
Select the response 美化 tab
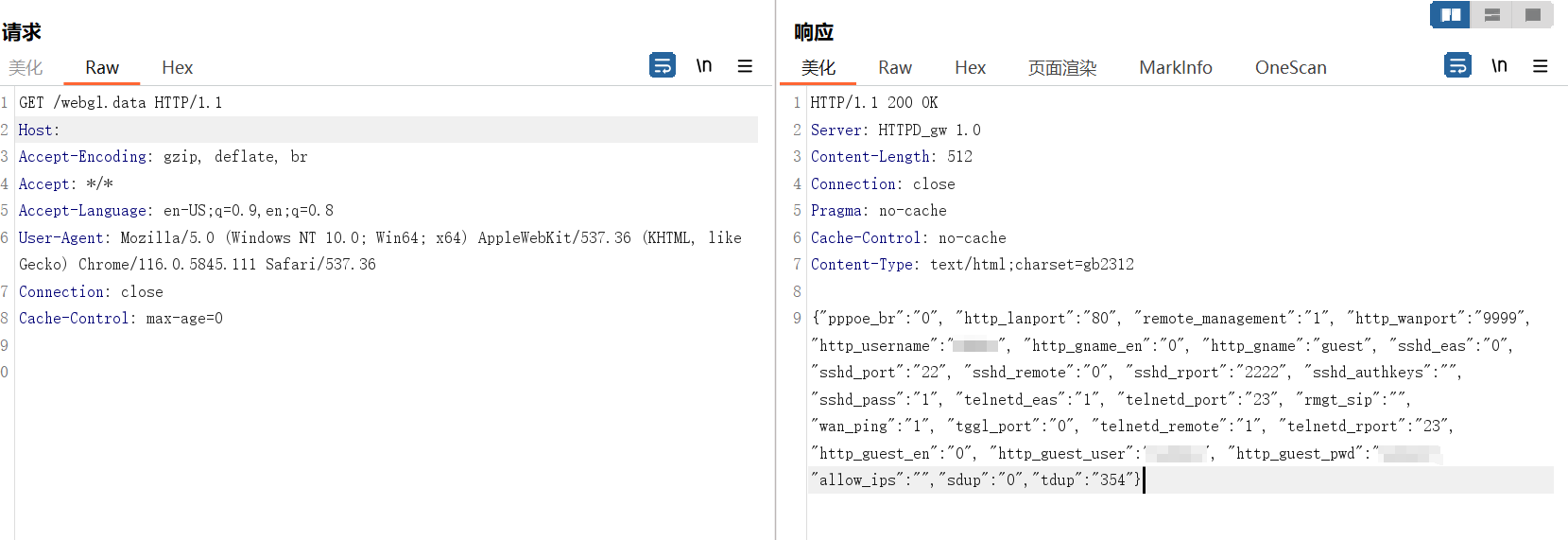coord(818,67)
